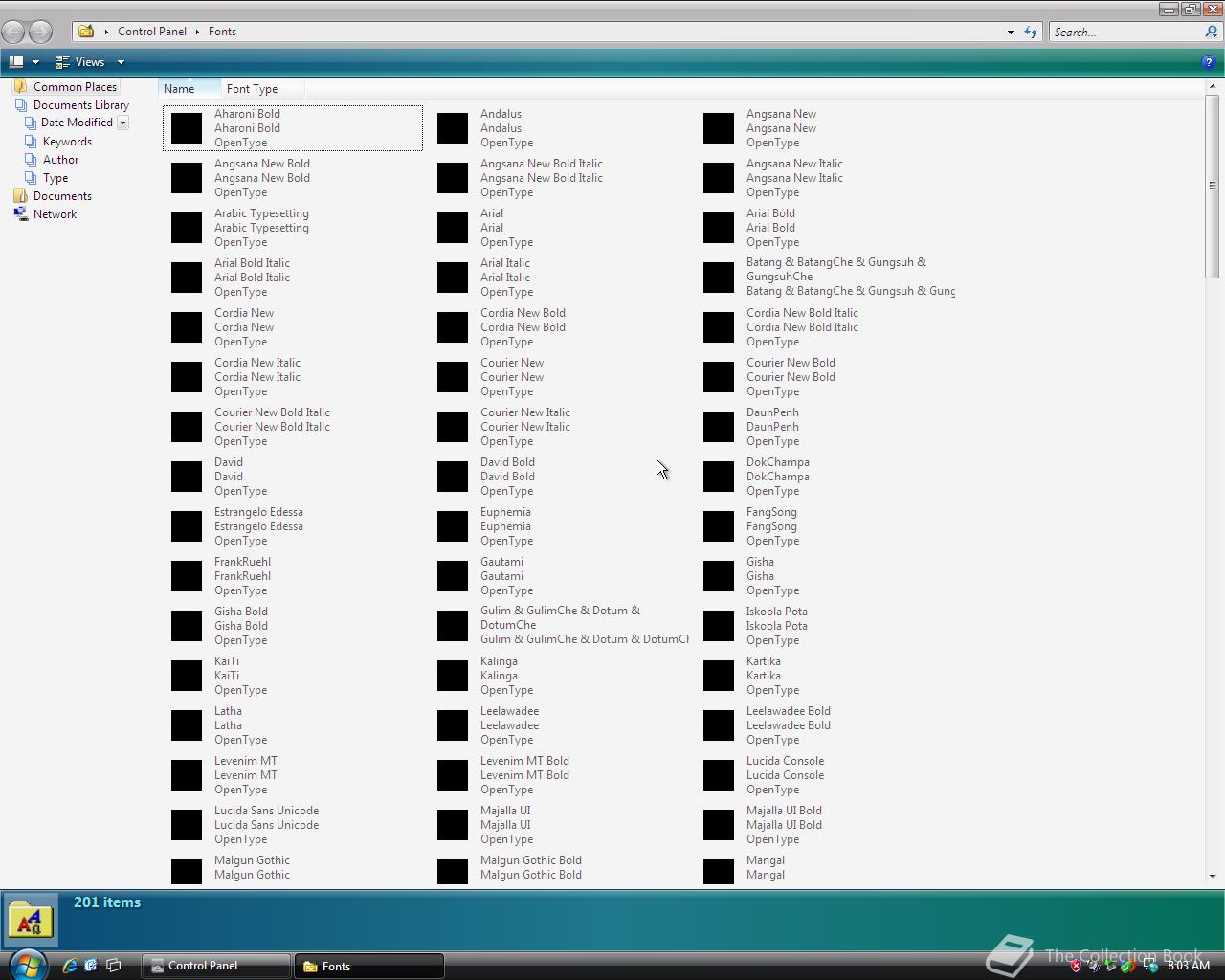Image resolution: width=1225 pixels, height=980 pixels.
Task: Select the Arial font icon
Action: click(453, 228)
